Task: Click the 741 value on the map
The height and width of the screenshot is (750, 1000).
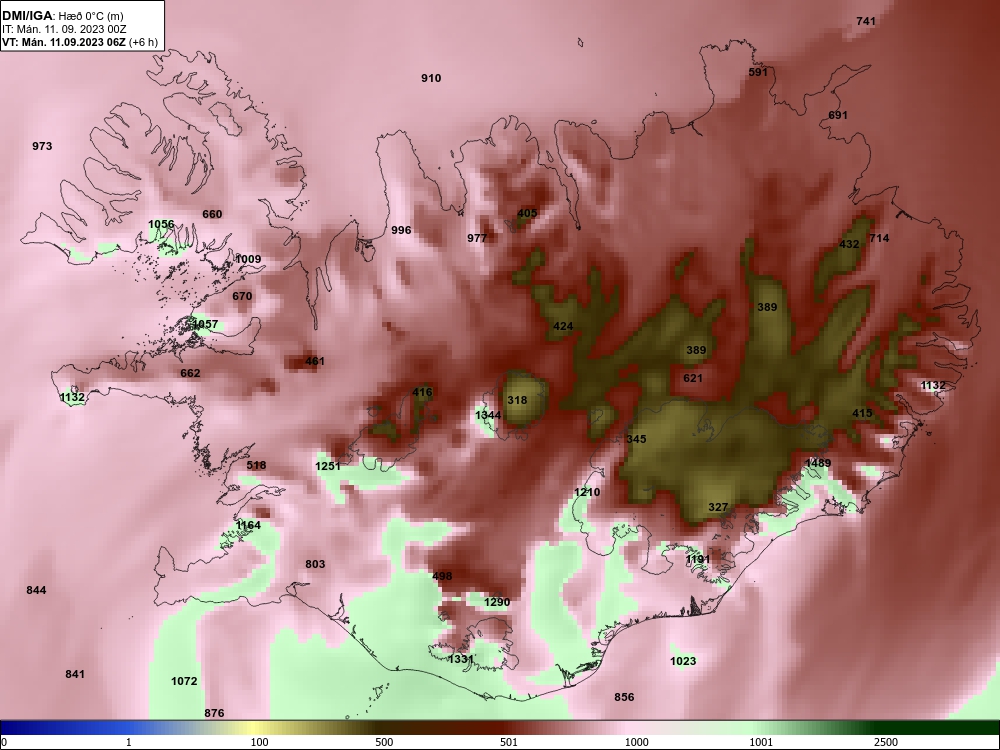Action: (865, 21)
